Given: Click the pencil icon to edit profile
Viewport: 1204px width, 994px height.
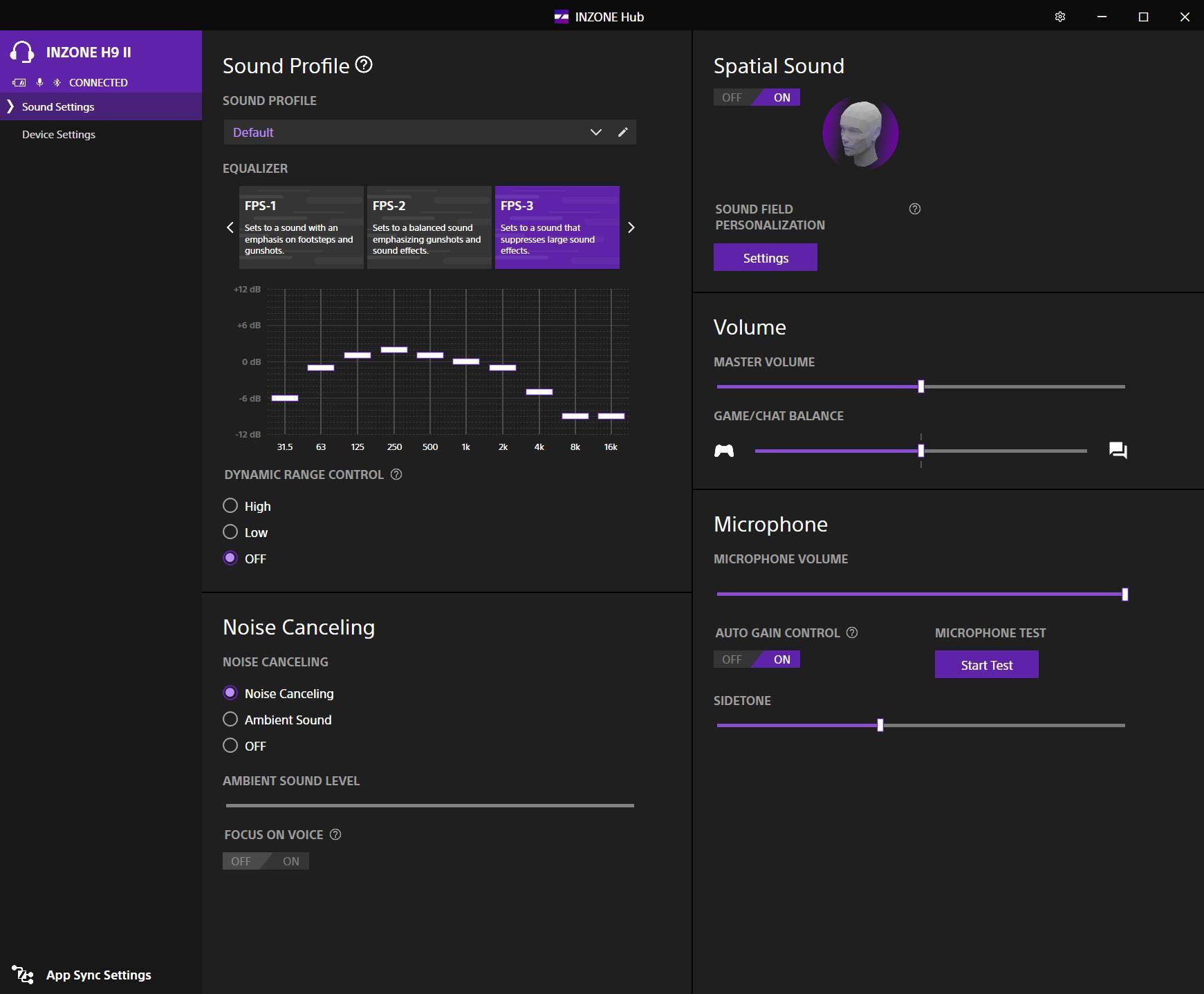Looking at the screenshot, I should coord(622,132).
